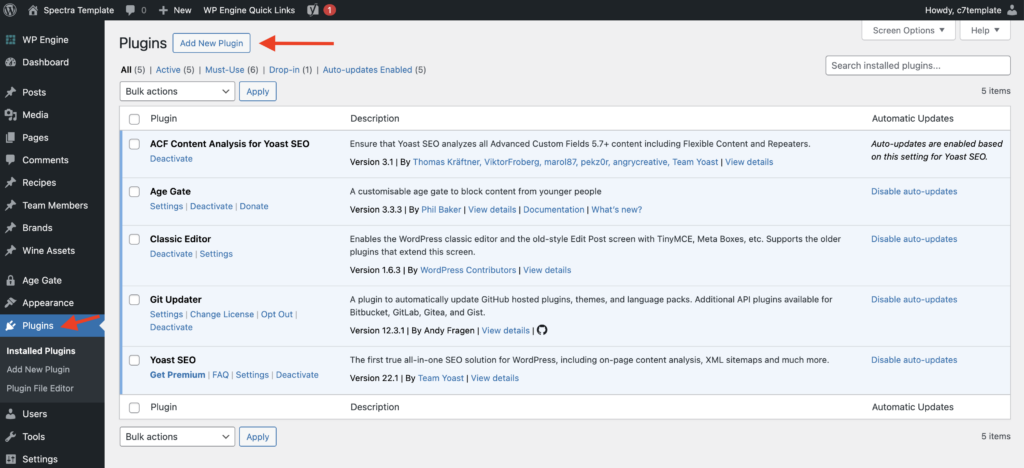Click the Users icon in sidebar

point(10,414)
